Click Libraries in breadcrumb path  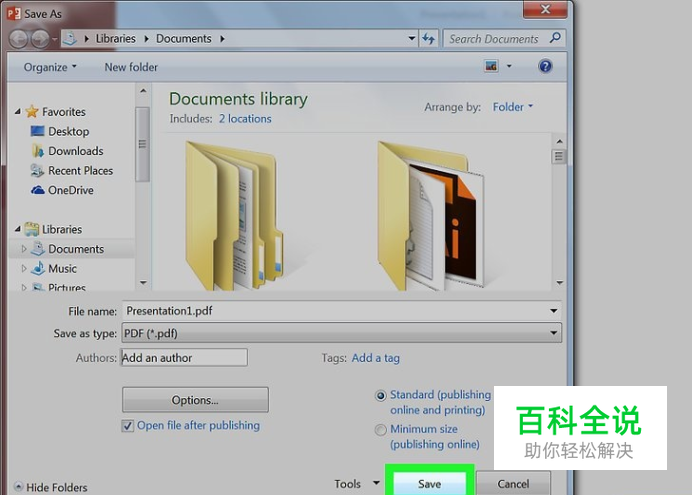tap(116, 39)
